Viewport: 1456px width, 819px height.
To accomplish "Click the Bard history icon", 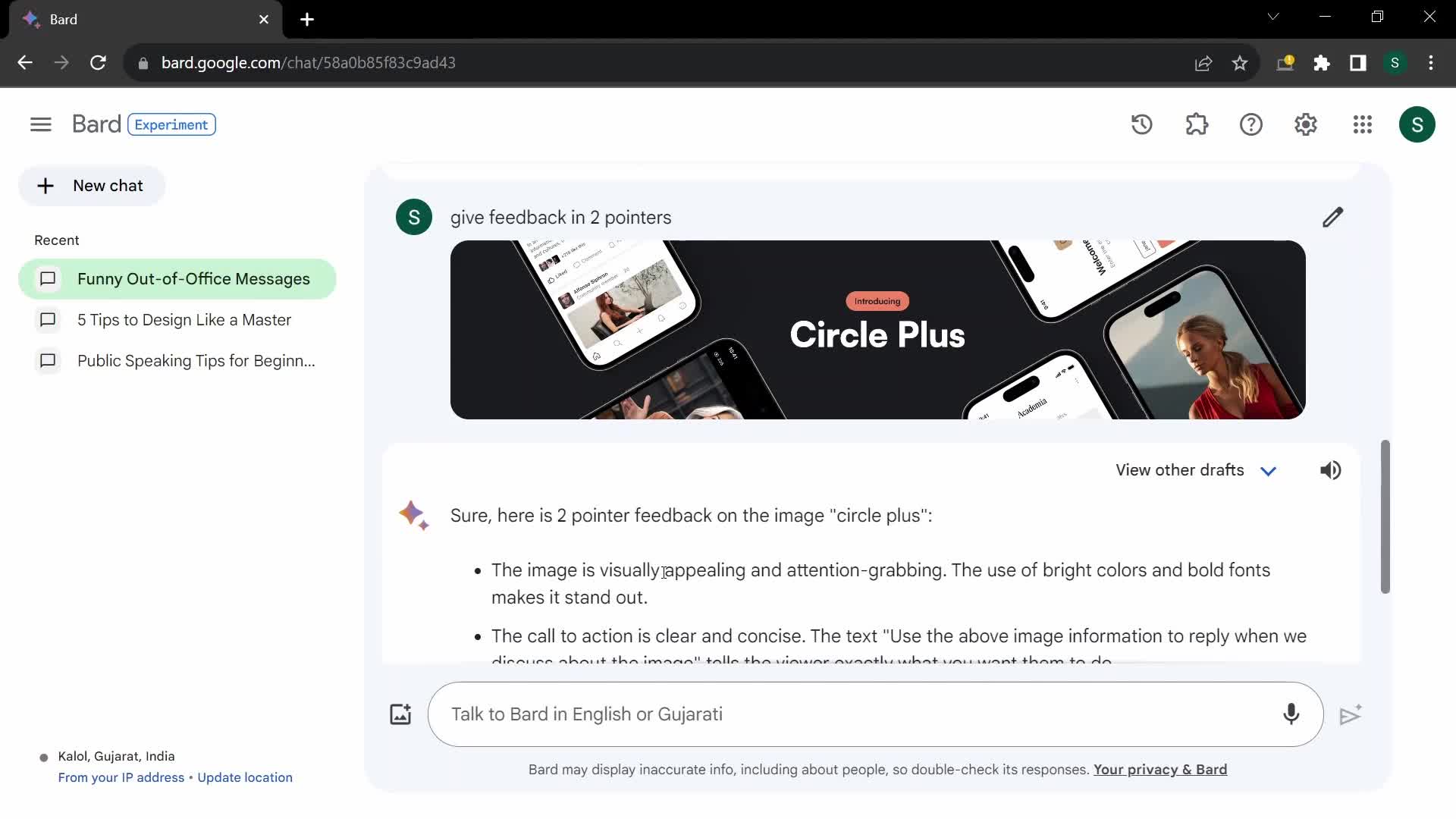I will (x=1143, y=124).
